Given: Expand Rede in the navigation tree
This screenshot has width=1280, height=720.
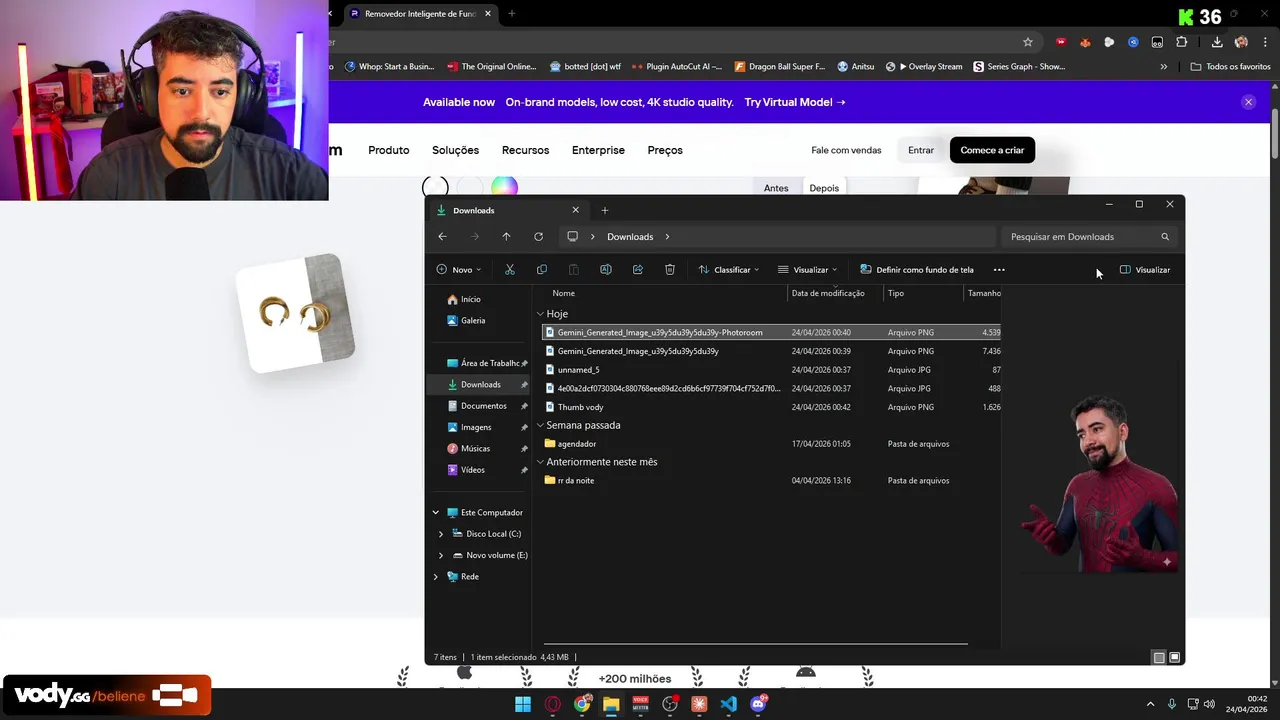Looking at the screenshot, I should click(x=435, y=577).
